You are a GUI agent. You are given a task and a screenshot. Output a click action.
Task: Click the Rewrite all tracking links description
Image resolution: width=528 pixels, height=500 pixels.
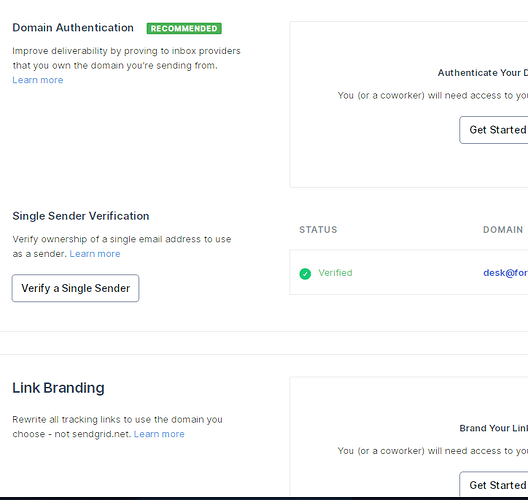tap(117, 427)
